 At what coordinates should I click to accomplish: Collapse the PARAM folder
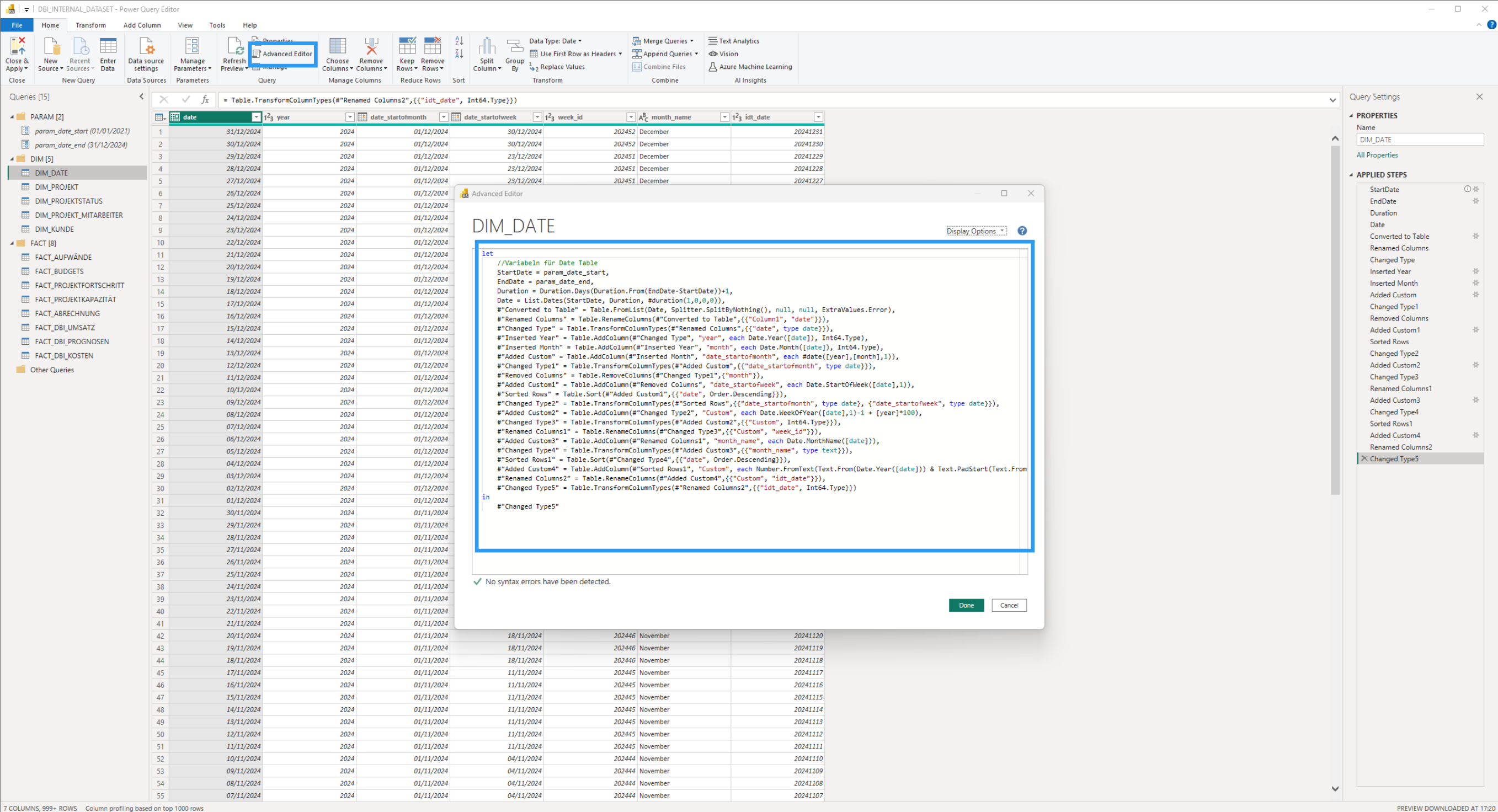tap(12, 117)
